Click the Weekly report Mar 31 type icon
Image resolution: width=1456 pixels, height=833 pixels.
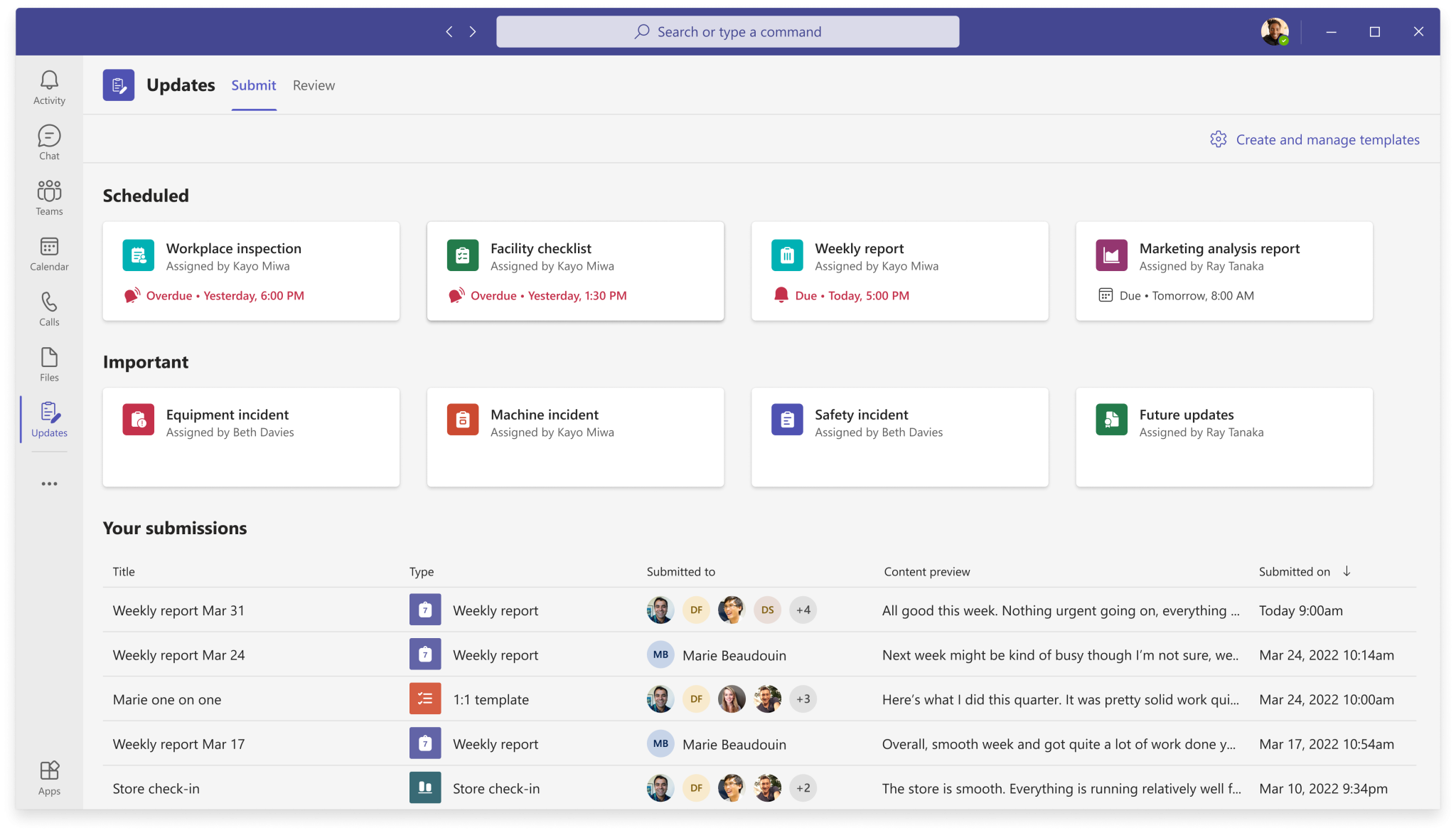pos(425,610)
